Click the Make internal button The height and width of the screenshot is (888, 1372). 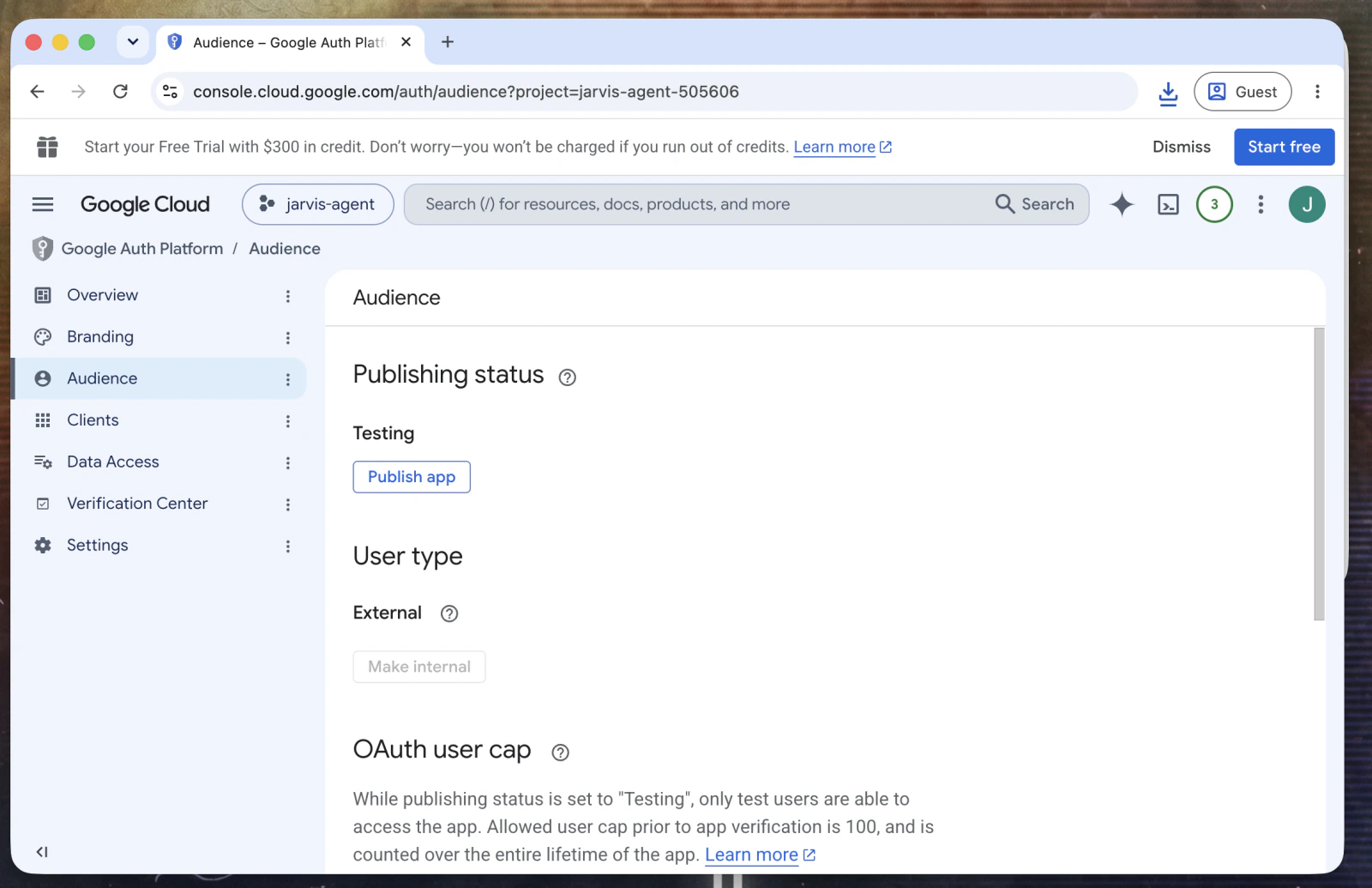point(419,667)
